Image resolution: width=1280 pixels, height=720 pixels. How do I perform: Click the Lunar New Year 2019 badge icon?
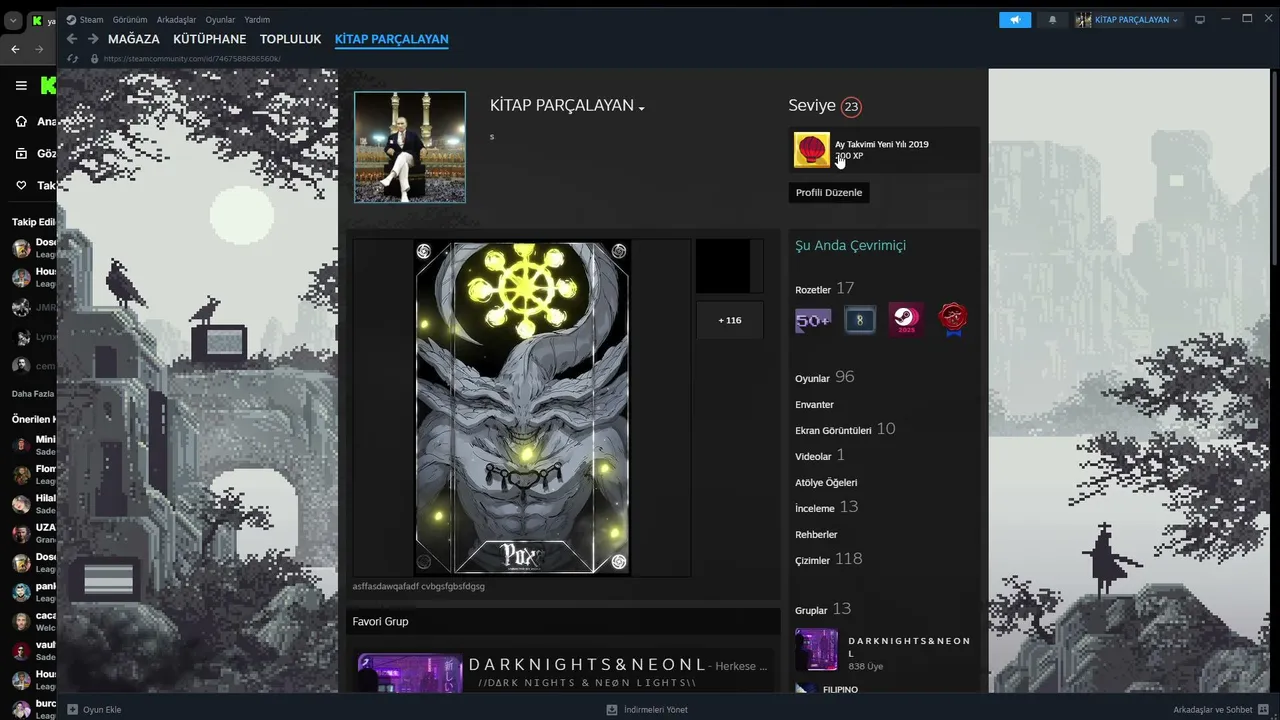811,150
